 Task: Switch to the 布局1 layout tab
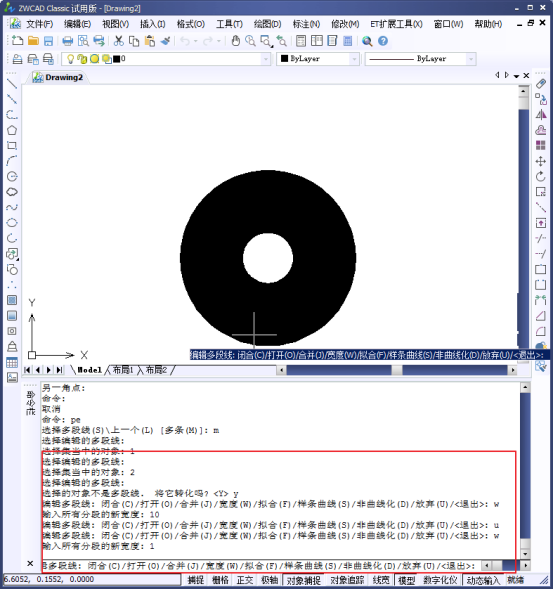(123, 370)
